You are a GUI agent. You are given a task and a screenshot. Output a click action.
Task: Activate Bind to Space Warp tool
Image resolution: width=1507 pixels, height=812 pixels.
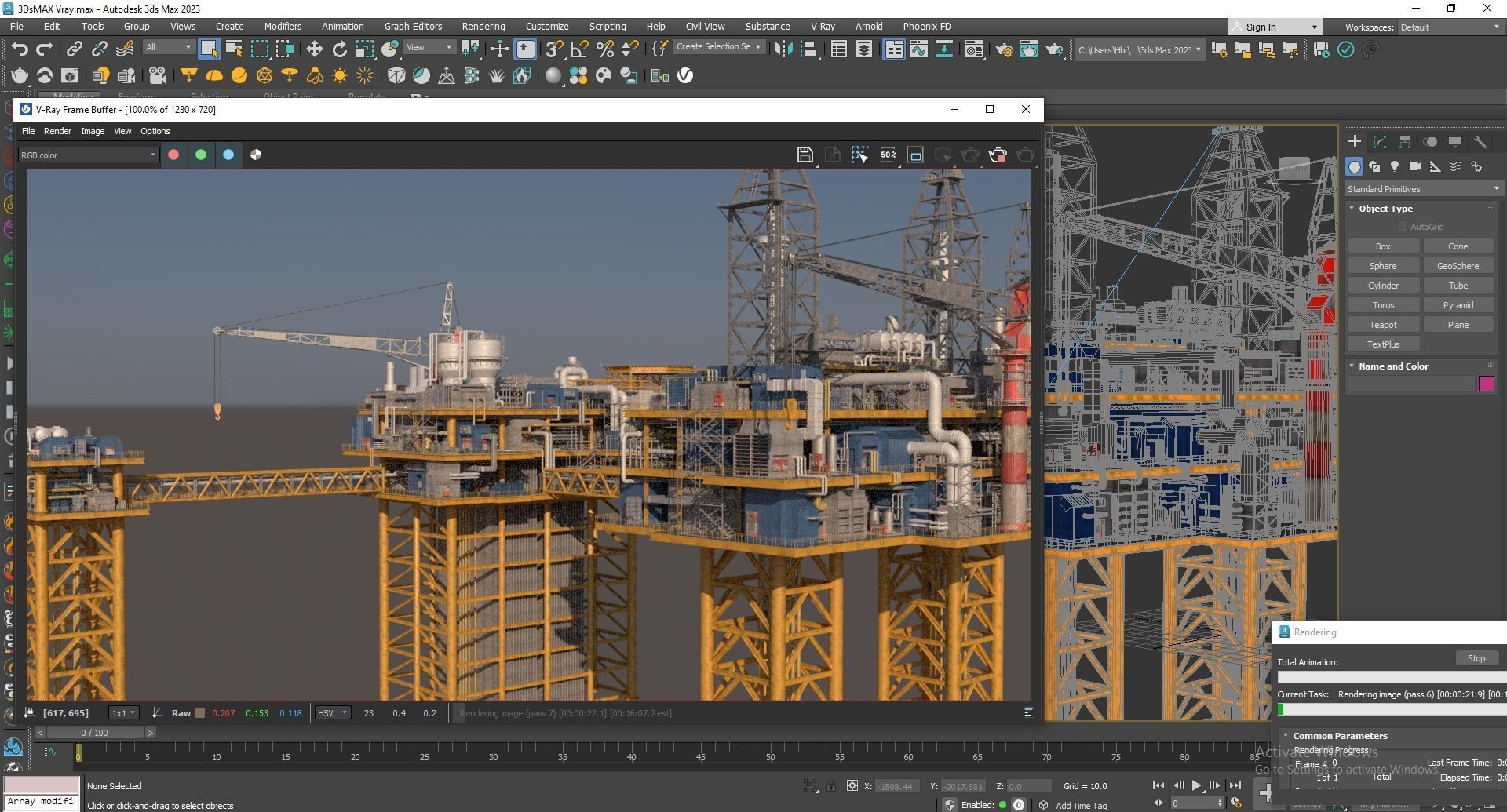click(x=125, y=49)
